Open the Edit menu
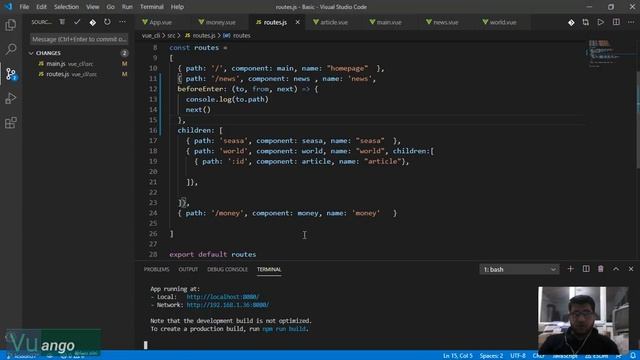640x360 pixels. (41, 7)
